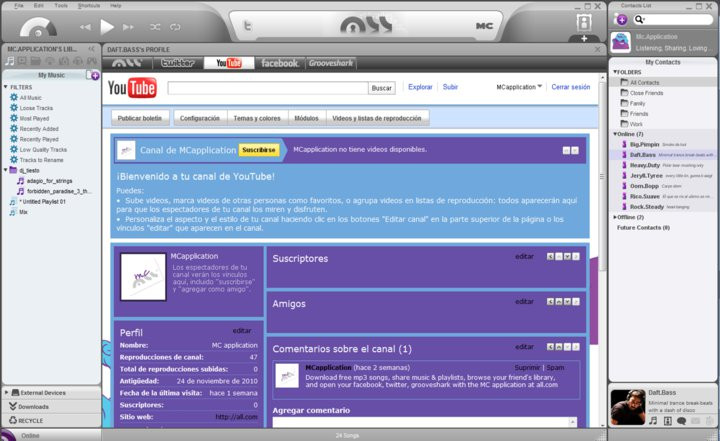Click the YouTube search input field
The height and width of the screenshot is (441, 720).
[x=268, y=88]
